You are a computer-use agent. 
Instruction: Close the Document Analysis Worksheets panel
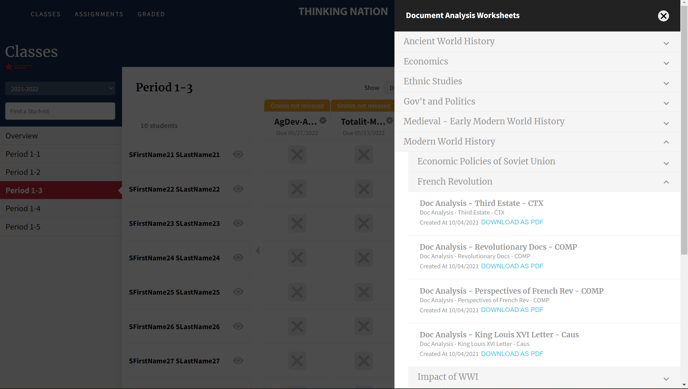click(663, 16)
